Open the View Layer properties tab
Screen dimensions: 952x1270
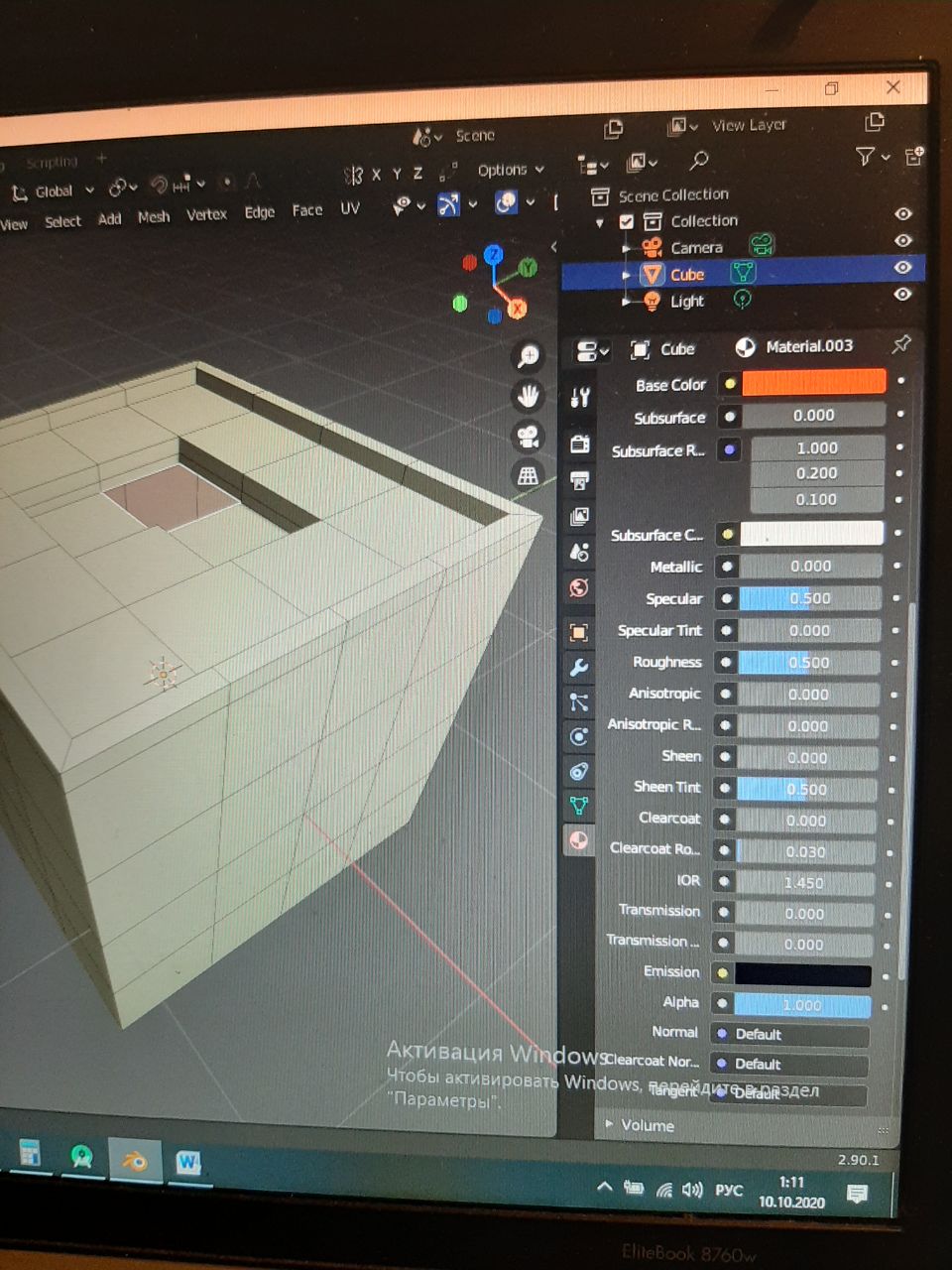tap(580, 517)
